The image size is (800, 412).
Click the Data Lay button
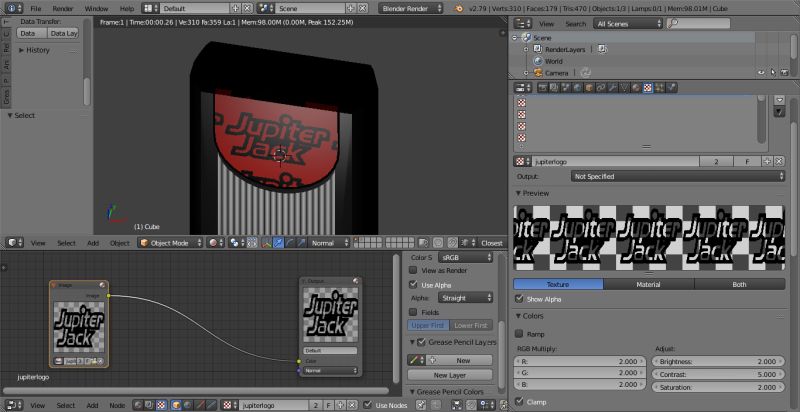[x=63, y=33]
